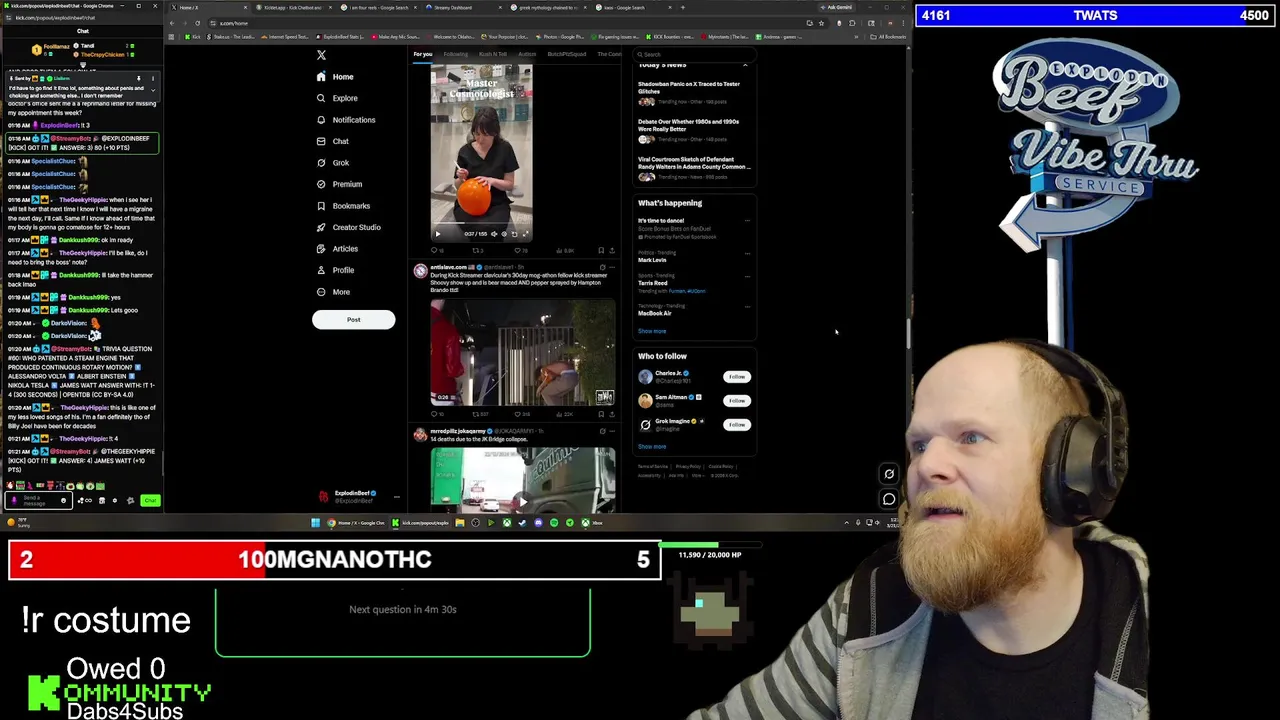This screenshot has width=1280, height=720.
Task: Open options for MacBook Air trend
Action: [x=747, y=306]
